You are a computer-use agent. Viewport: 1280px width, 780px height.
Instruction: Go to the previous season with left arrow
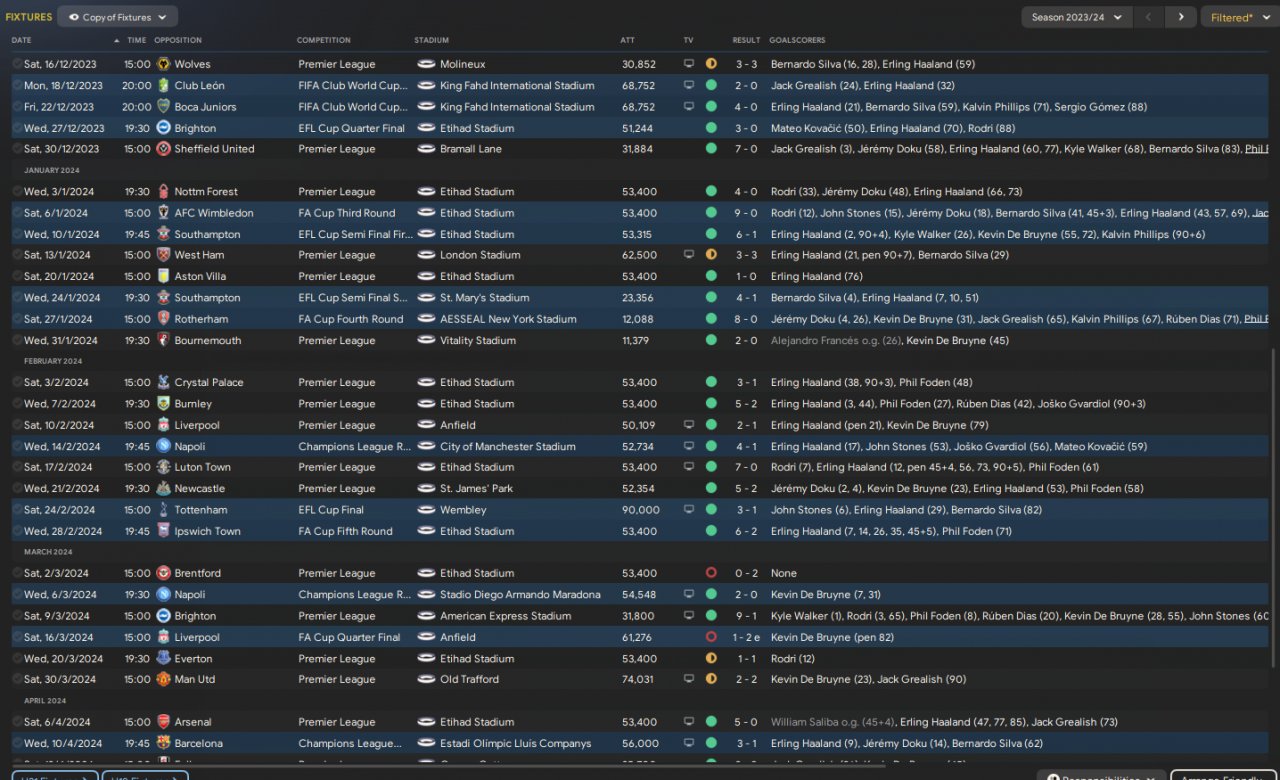pyautogui.click(x=1149, y=17)
